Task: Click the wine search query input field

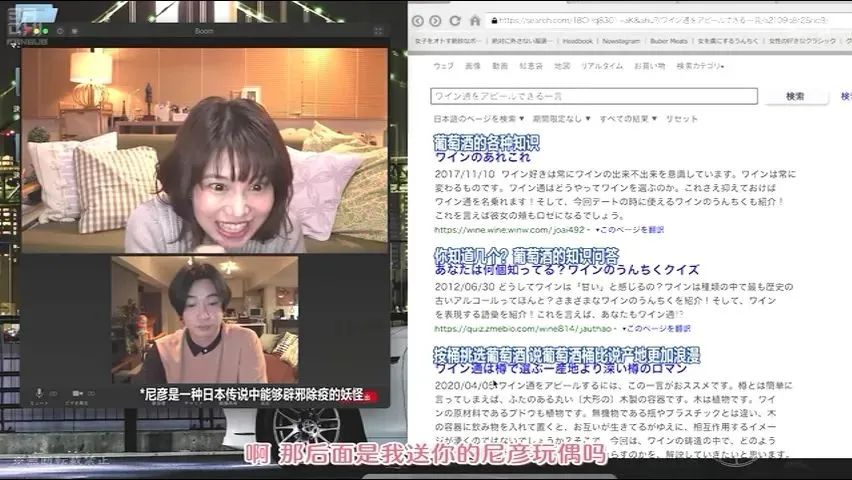Action: [x=594, y=96]
